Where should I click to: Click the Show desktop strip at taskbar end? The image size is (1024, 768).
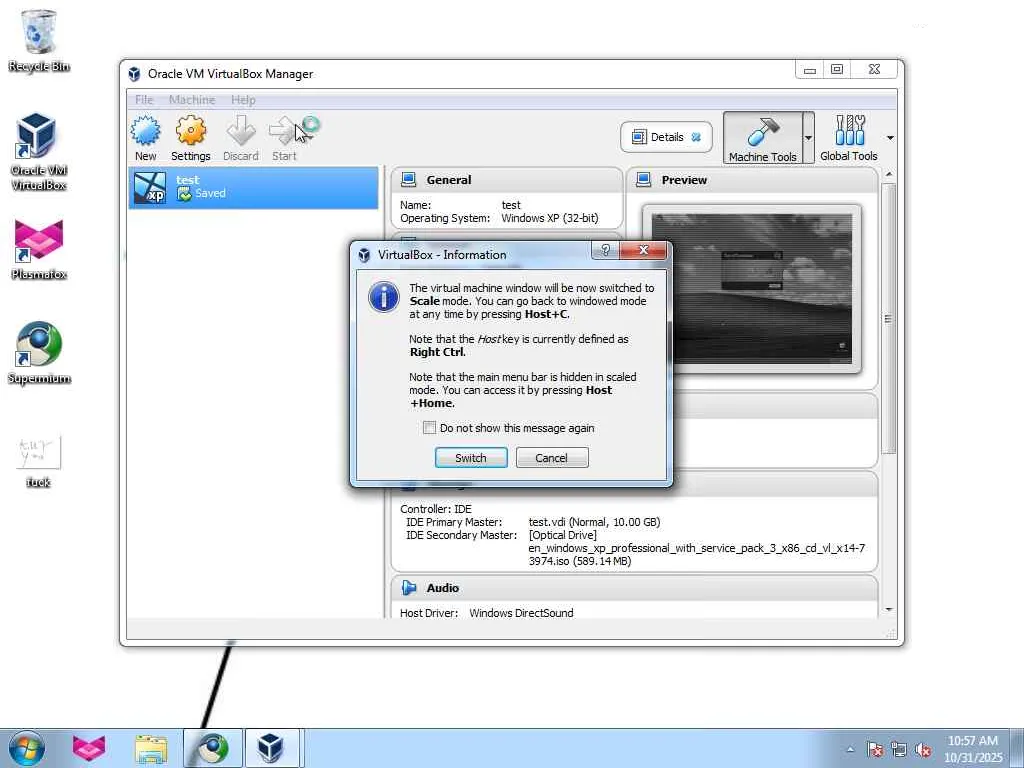point(1017,748)
